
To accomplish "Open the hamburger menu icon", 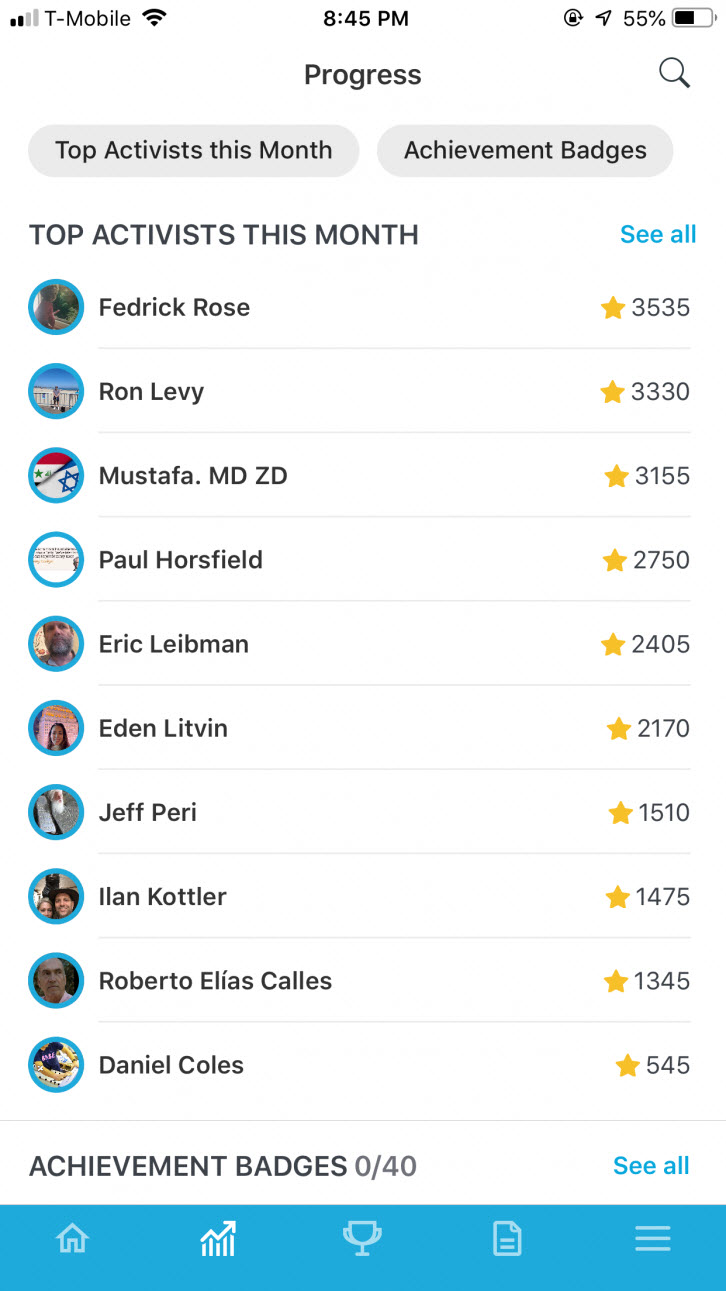I will [x=653, y=1240].
